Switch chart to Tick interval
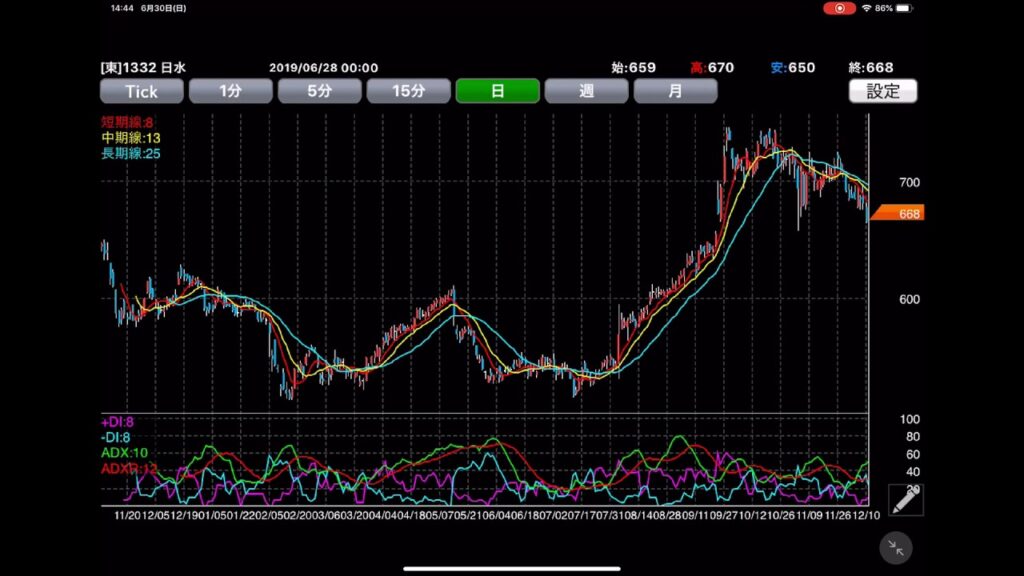This screenshot has height=576, width=1024. point(142,91)
